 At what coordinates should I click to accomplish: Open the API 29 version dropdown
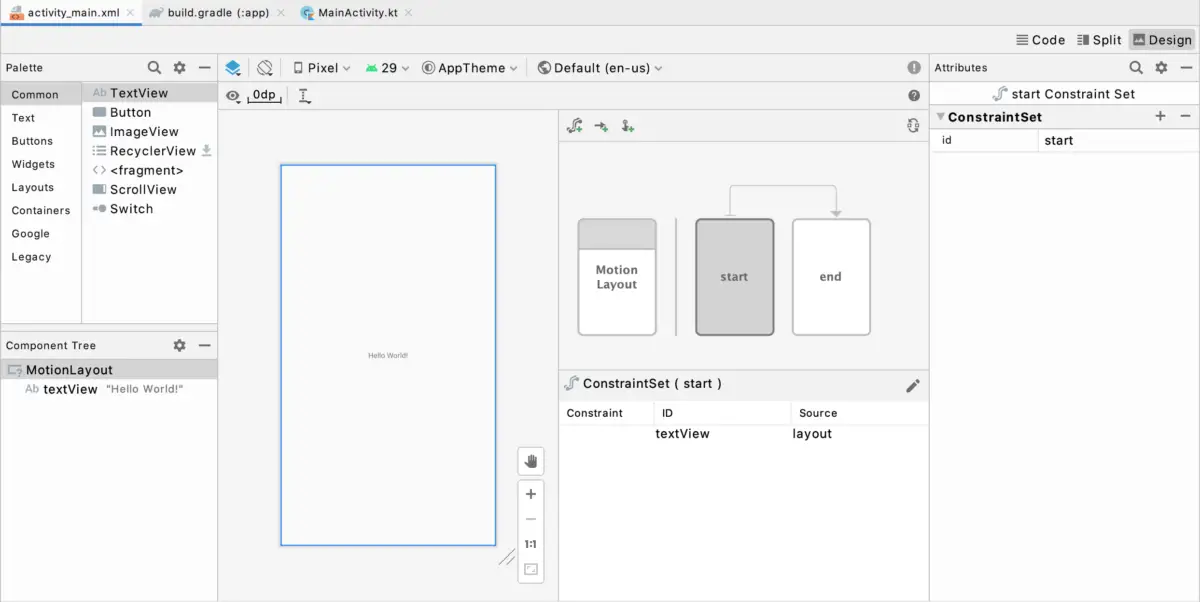pos(387,67)
